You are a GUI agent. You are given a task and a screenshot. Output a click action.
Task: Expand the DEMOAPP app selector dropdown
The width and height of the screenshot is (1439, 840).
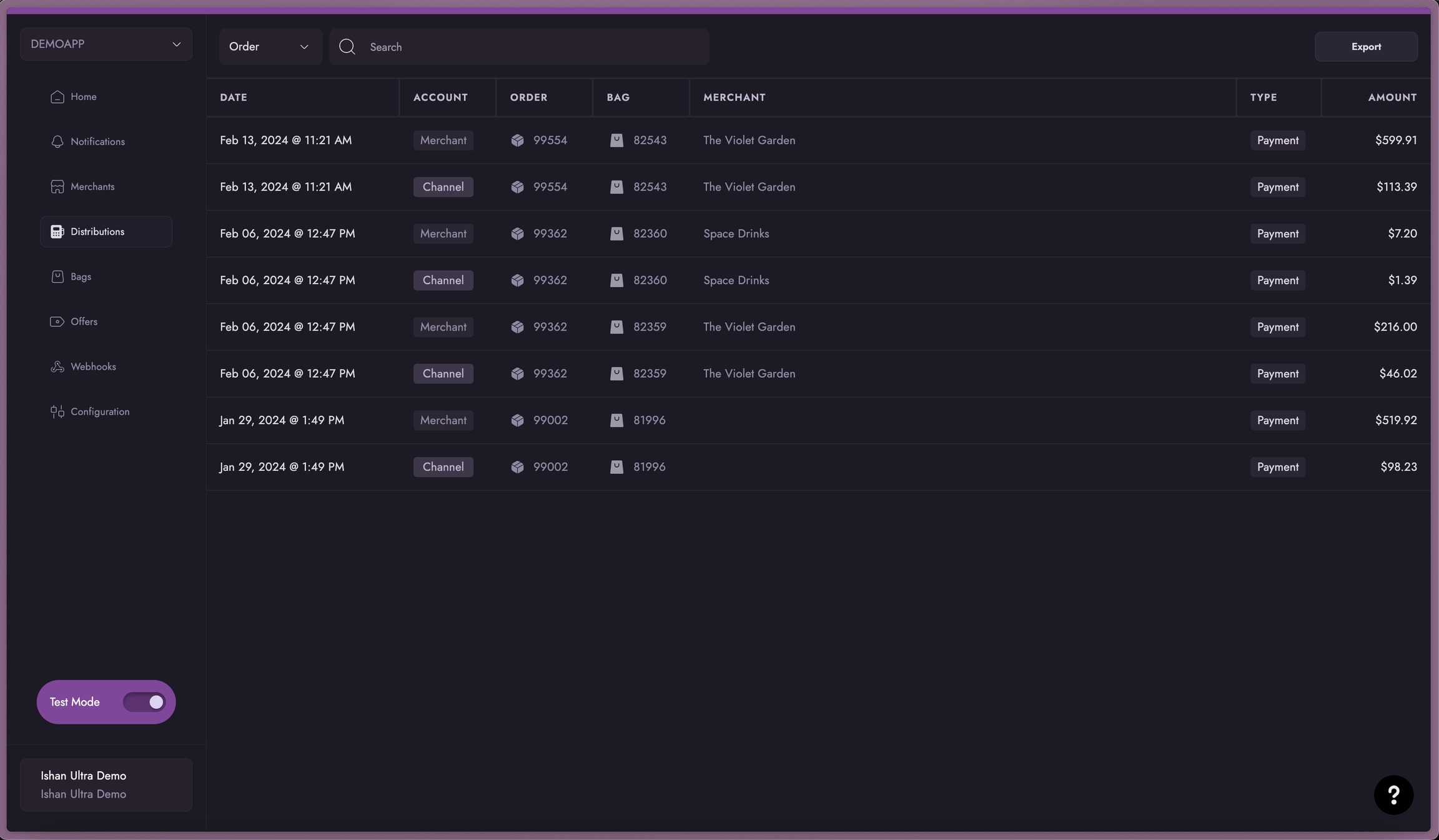[x=106, y=44]
